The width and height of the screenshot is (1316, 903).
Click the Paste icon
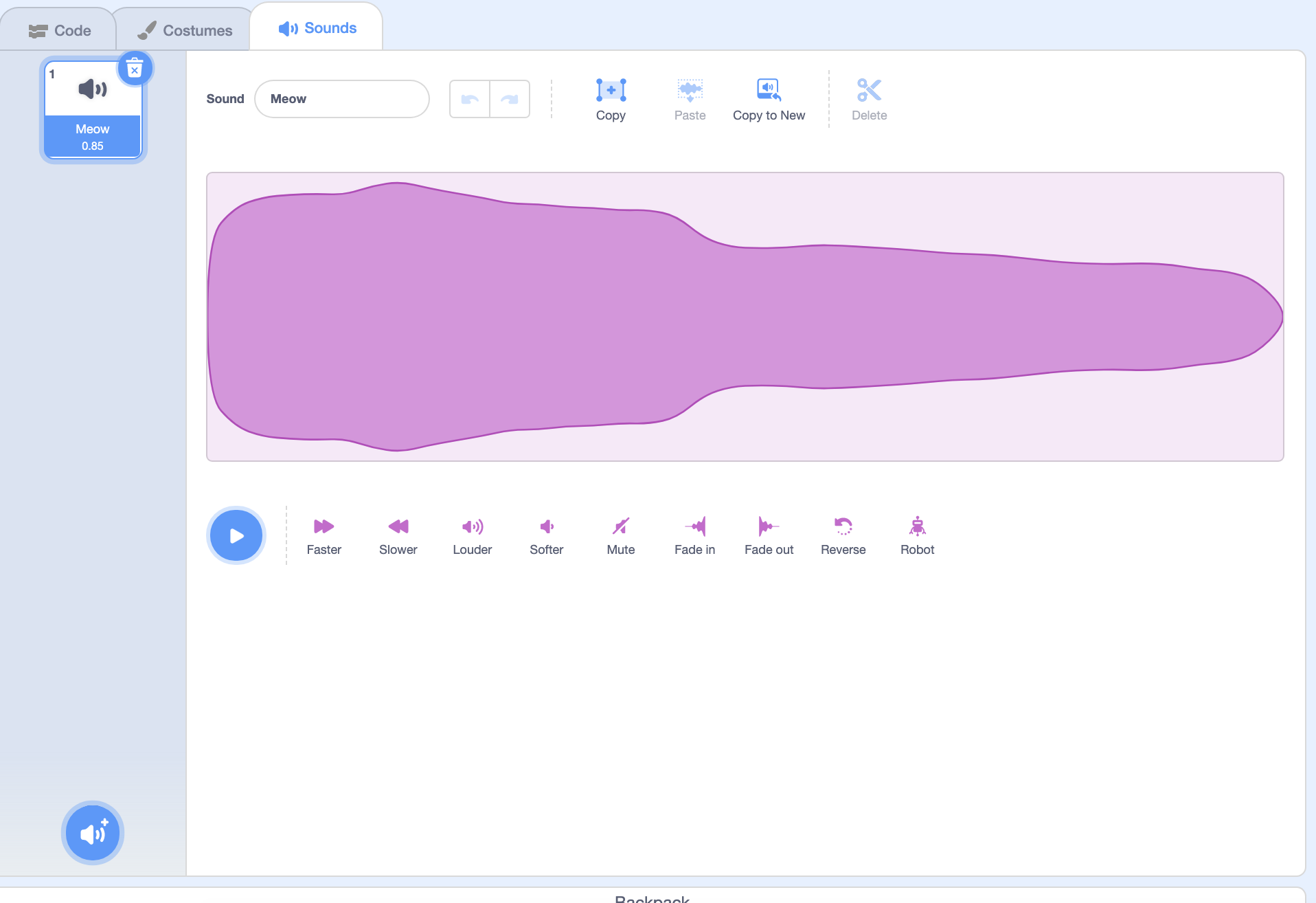tap(690, 98)
